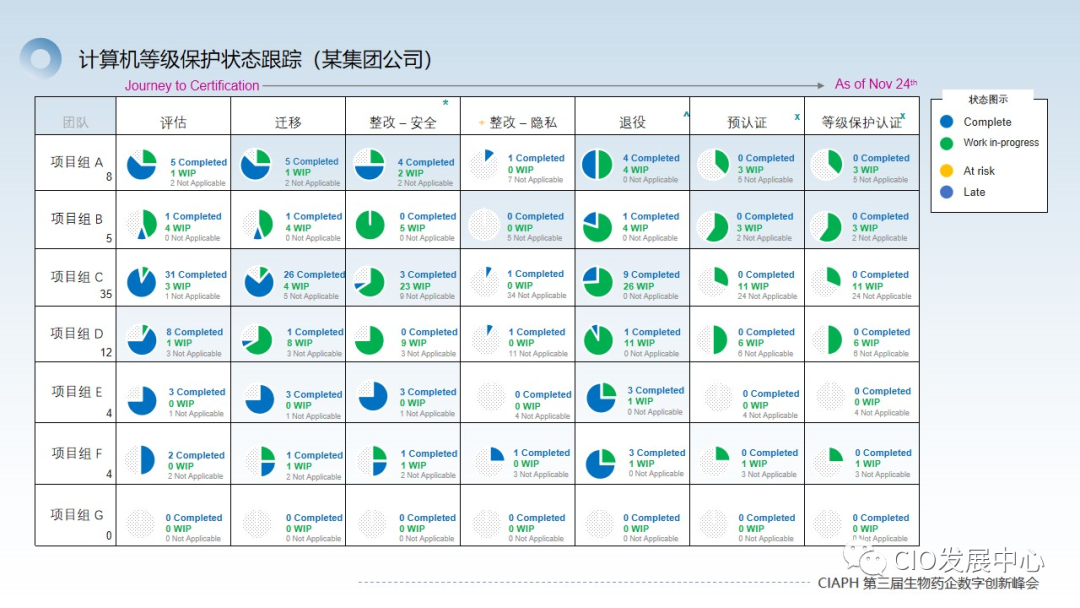
Task: Click the 项目组 B row label
Action: 76,219
